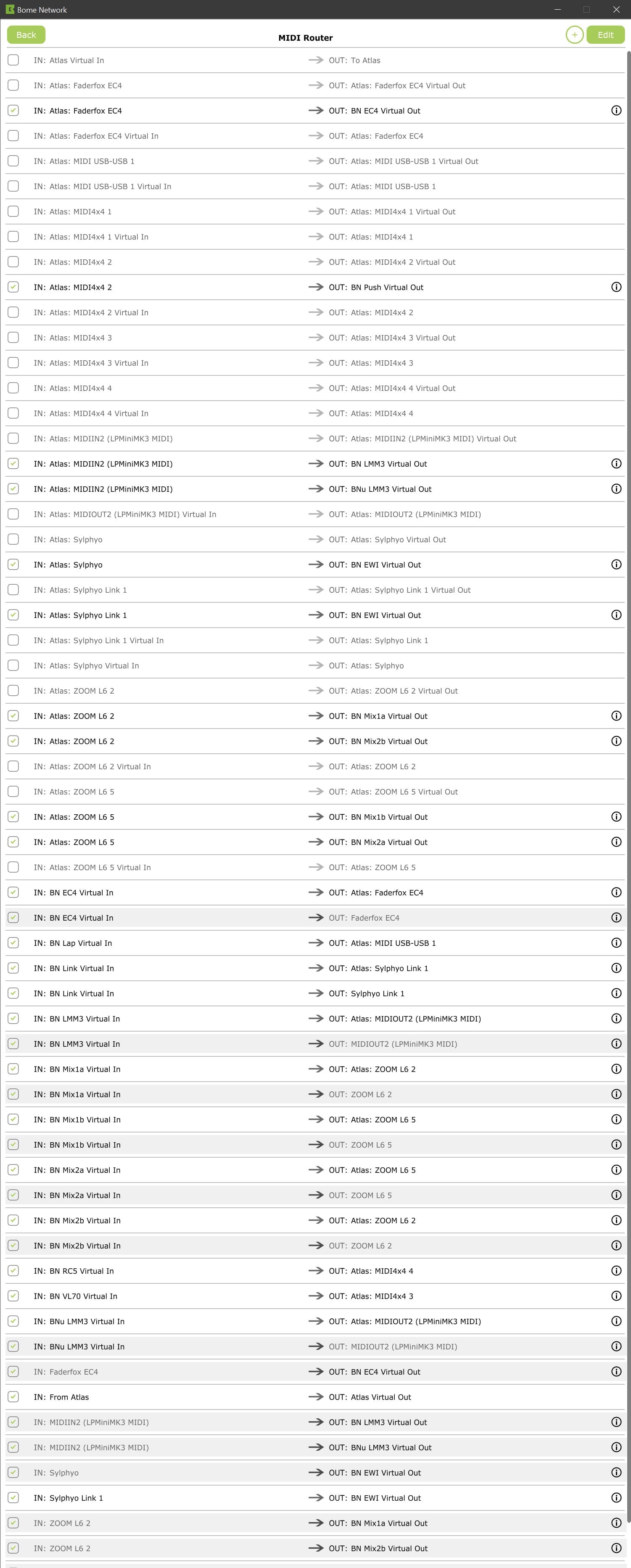Disable the From Atlas to Atlas Virtual Out route

click(x=13, y=1397)
